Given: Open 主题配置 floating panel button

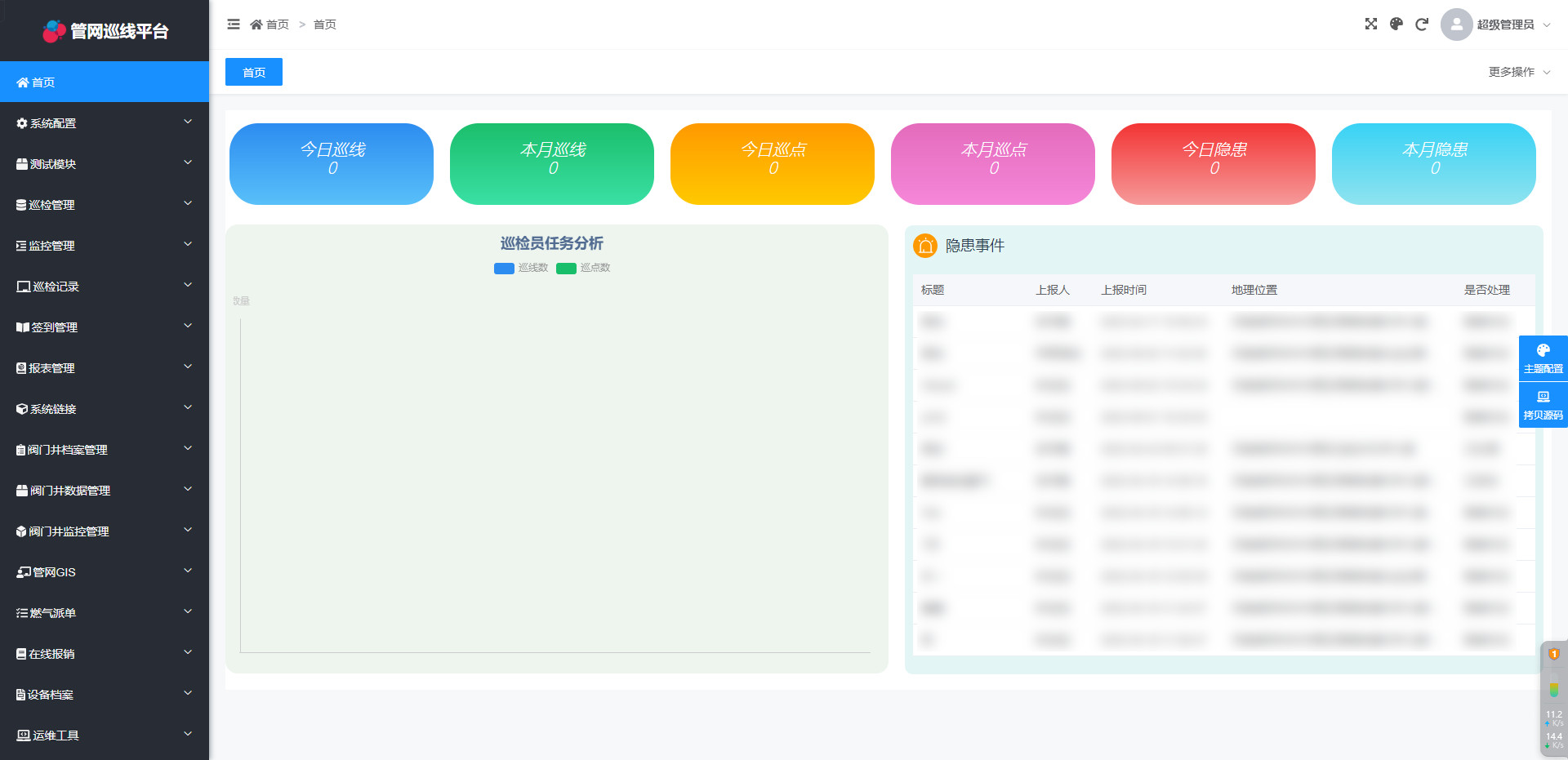Looking at the screenshot, I should (x=1543, y=358).
